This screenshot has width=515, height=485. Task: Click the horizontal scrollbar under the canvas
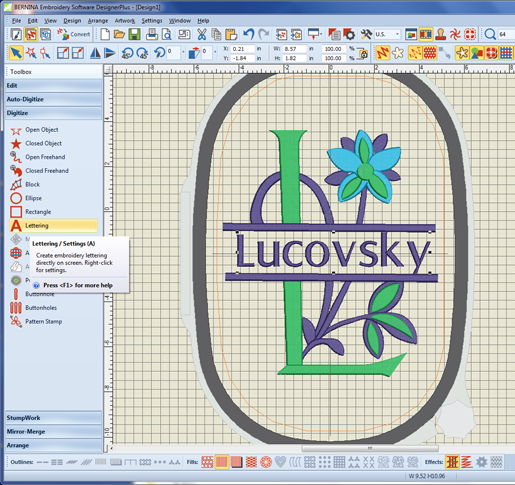[370, 448]
